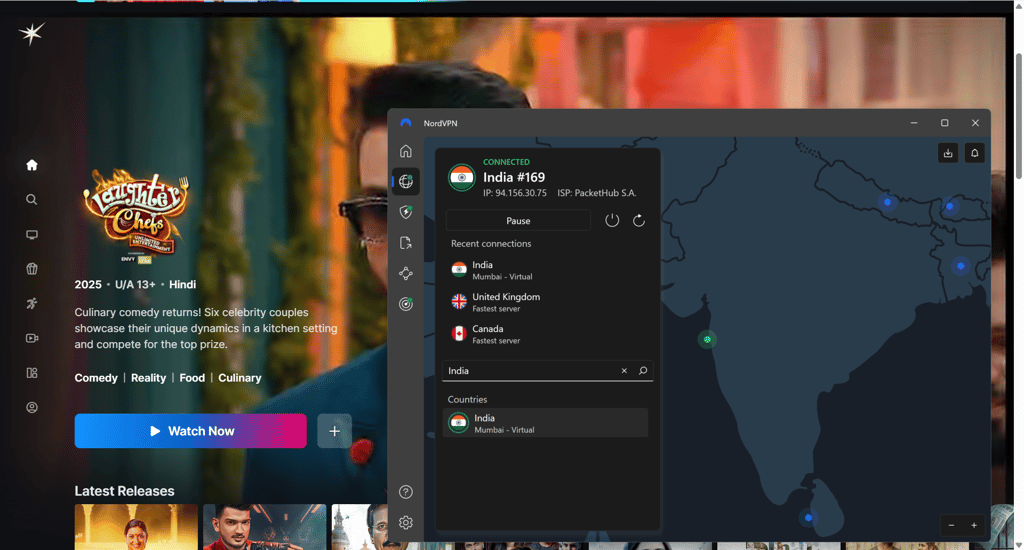Click the Laughter Chefs show logo

[136, 216]
